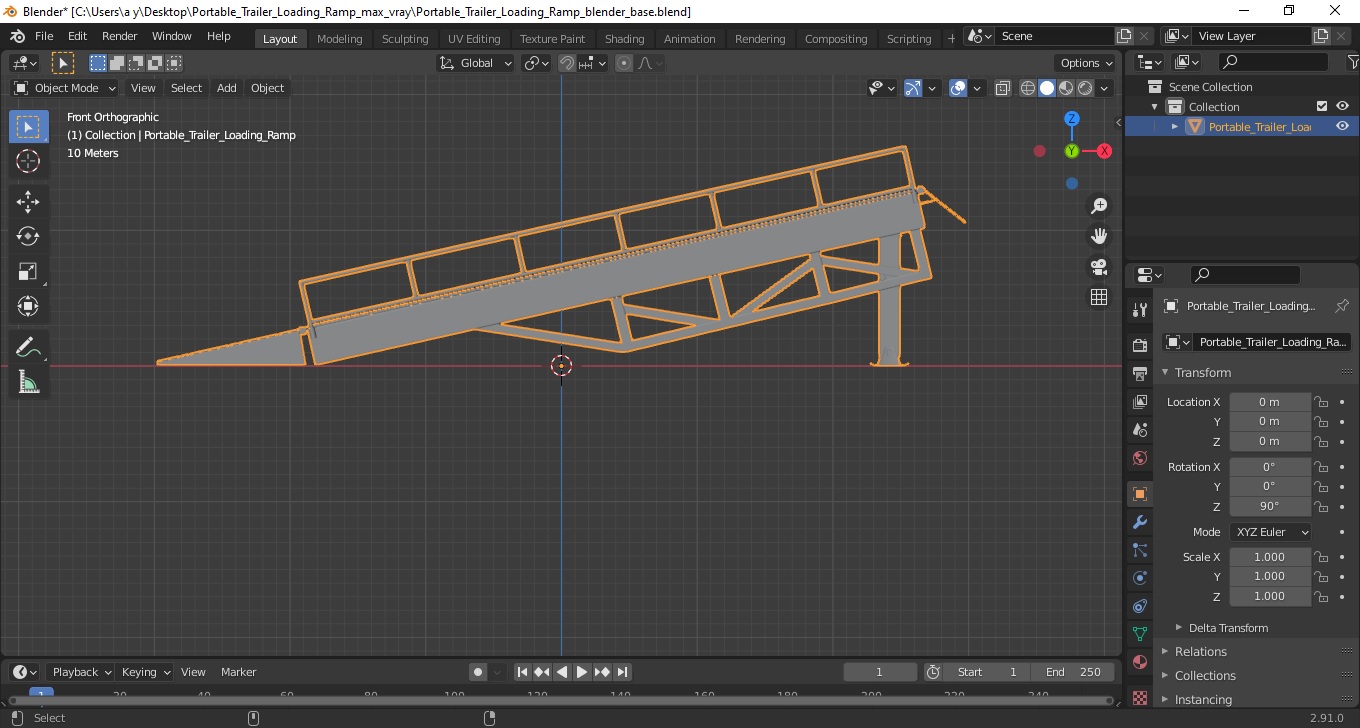Viewport: 1360px width, 728px height.
Task: Open the XYZ Euler rotation mode dropdown
Action: pos(1270,532)
